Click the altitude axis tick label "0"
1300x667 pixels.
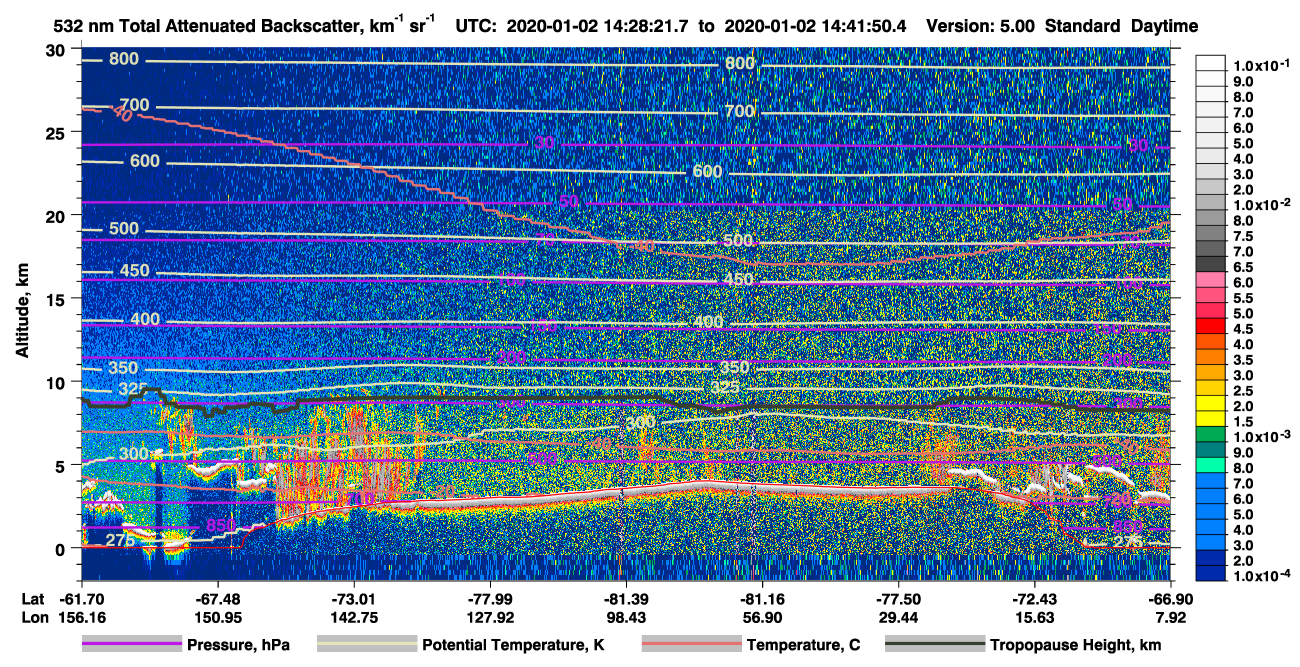point(62,548)
